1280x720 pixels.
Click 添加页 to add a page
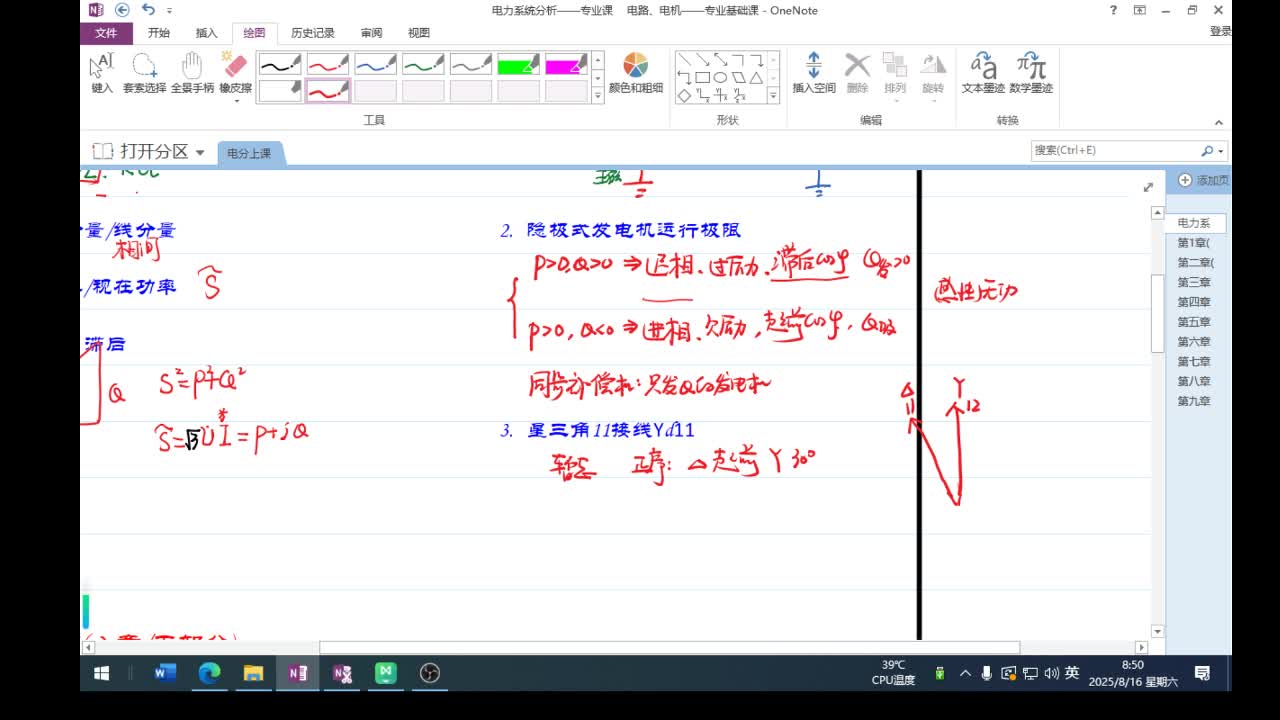coord(1203,180)
